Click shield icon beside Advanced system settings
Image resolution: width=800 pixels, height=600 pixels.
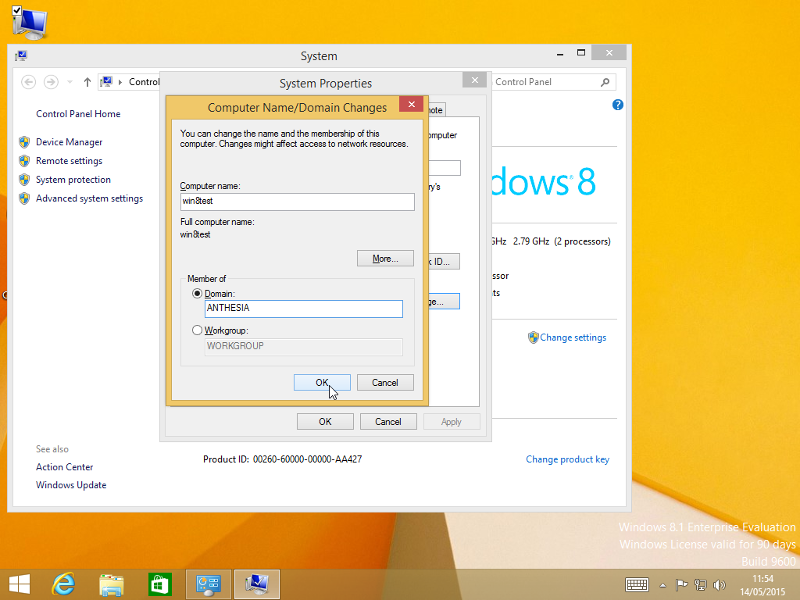24,198
